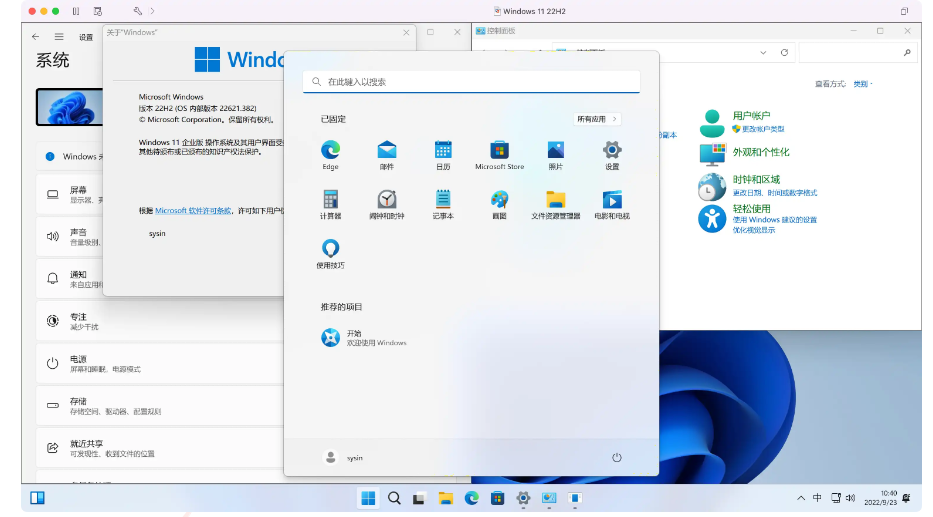
Task: Open recommended item 开始 Get Started
Action: click(x=364, y=337)
